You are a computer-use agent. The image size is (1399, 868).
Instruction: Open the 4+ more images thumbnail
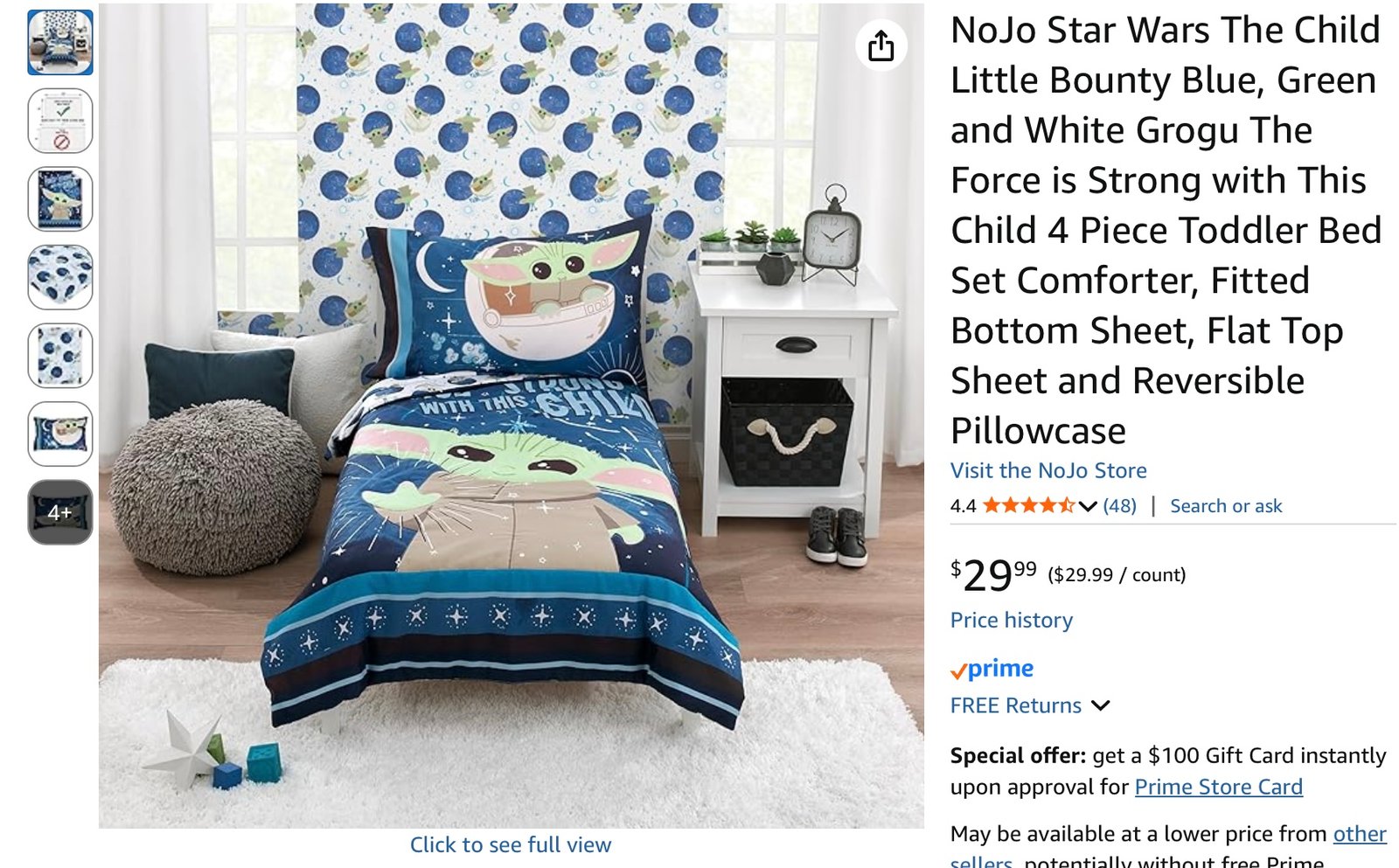[60, 512]
